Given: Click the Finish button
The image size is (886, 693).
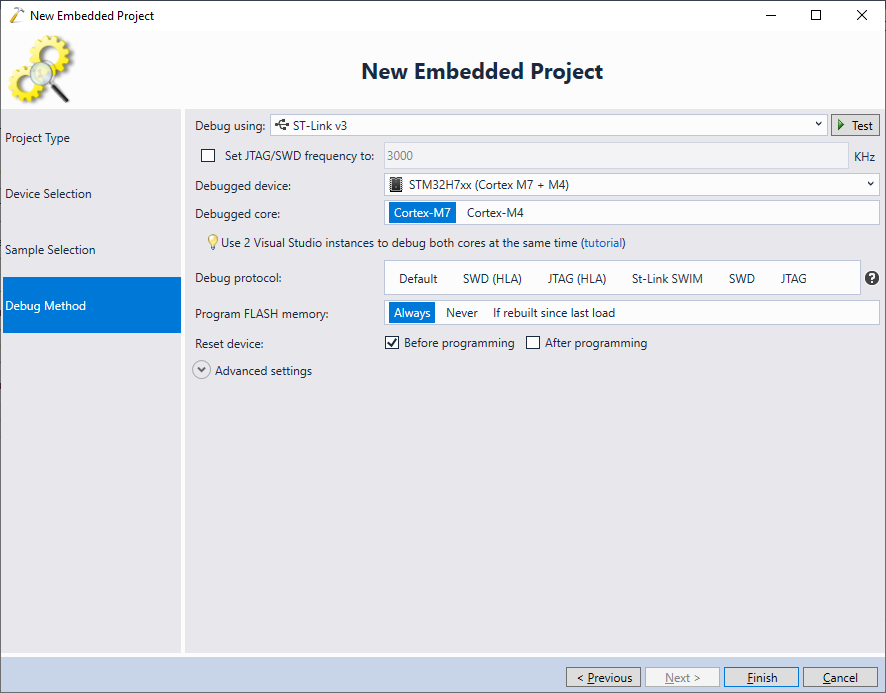Looking at the screenshot, I should (761, 677).
